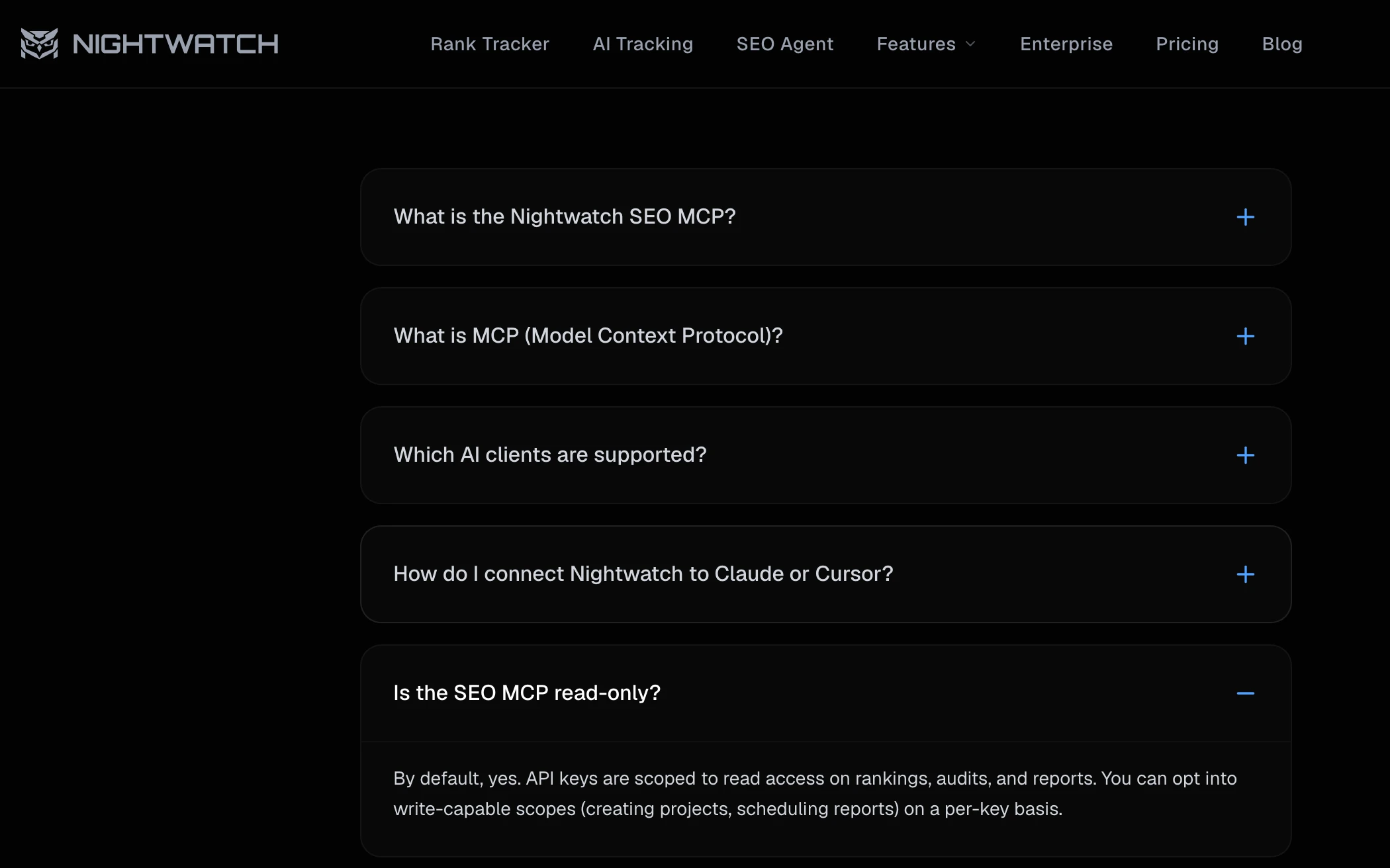Image resolution: width=1390 pixels, height=868 pixels.
Task: Click plus icon for Claude or Cursor question
Action: point(1245,574)
